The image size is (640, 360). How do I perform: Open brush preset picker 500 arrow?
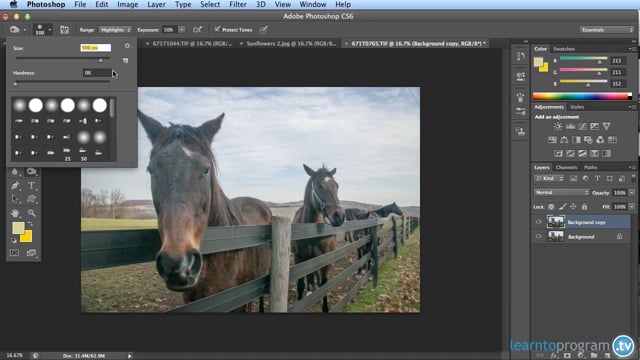[50, 30]
